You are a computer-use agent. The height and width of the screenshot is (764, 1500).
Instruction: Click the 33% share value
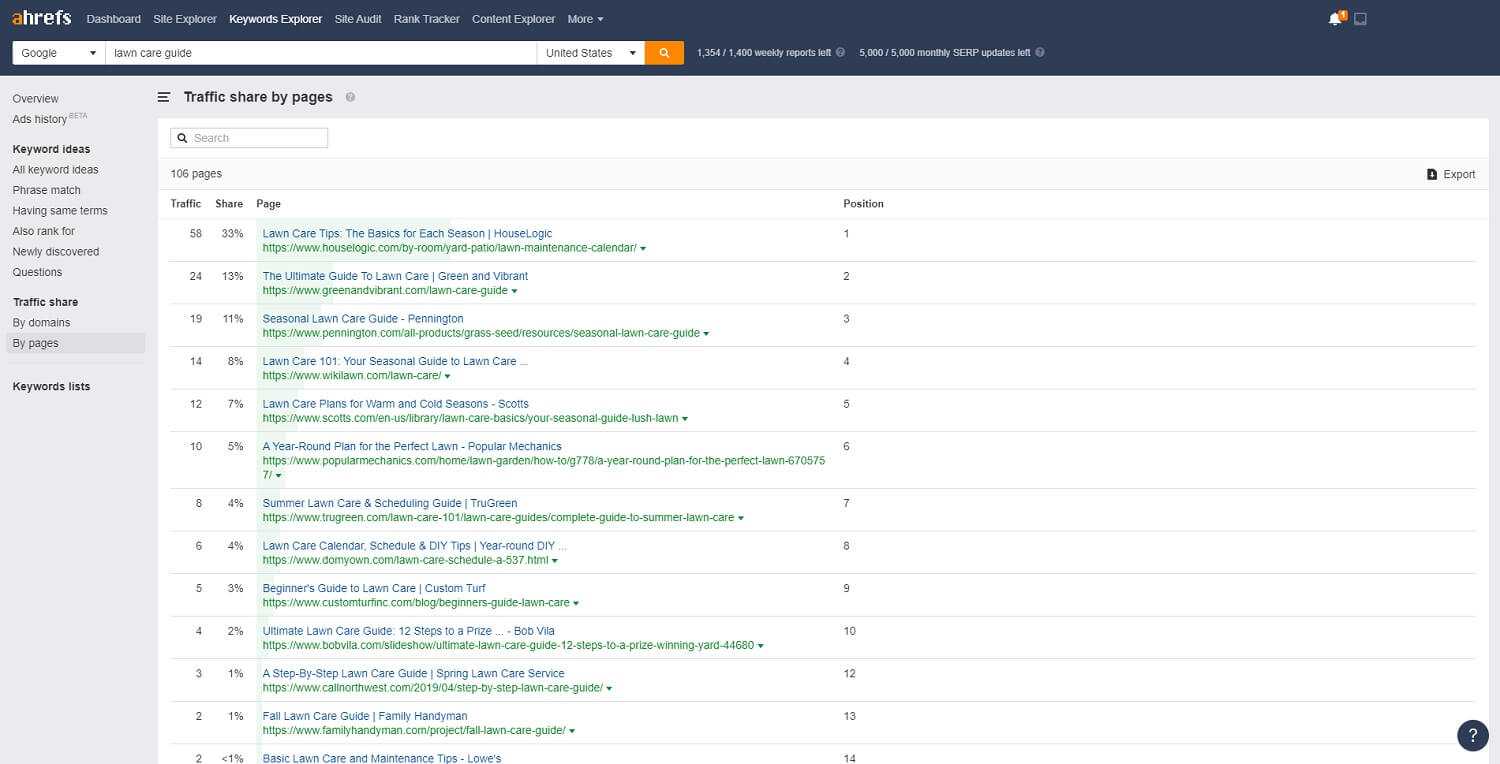click(232, 234)
